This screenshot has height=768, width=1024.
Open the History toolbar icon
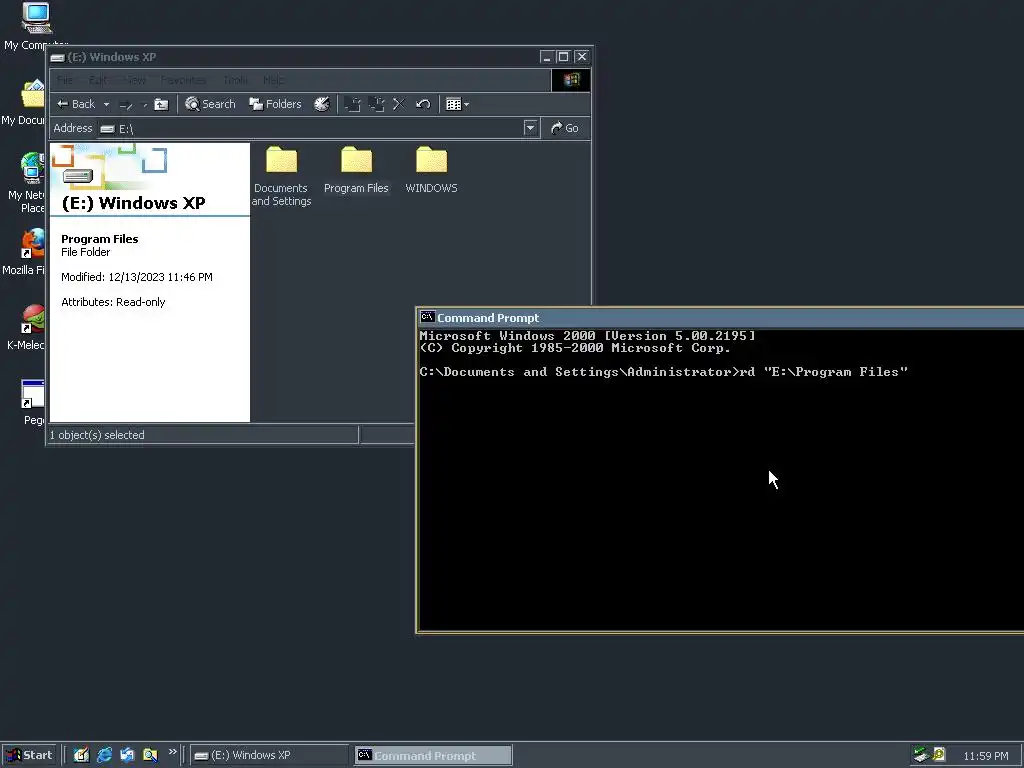[x=322, y=104]
